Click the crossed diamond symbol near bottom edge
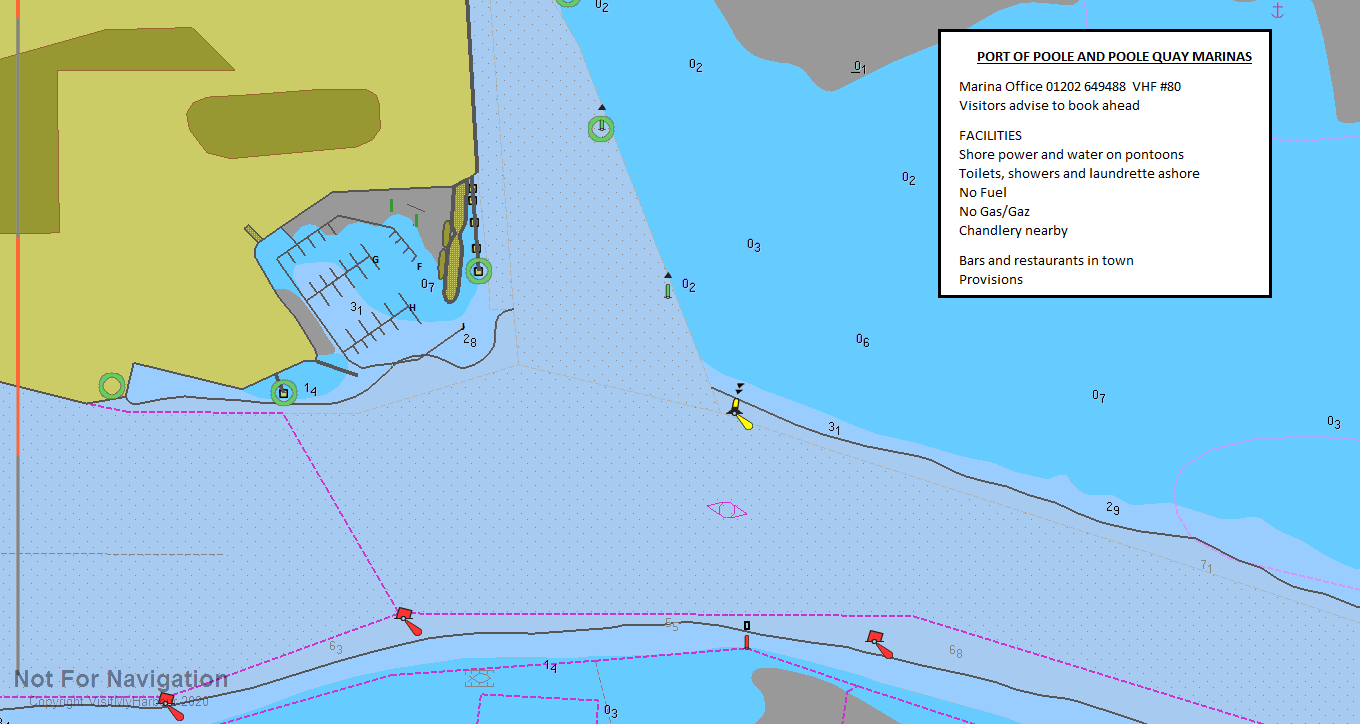The height and width of the screenshot is (724, 1360). click(x=479, y=681)
